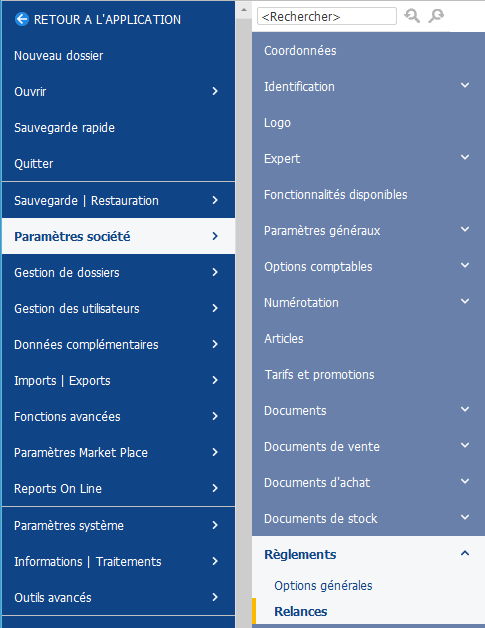Image resolution: width=485 pixels, height=628 pixels.
Task: Open the Ouvrir submenu arrow
Action: pyautogui.click(x=215, y=91)
